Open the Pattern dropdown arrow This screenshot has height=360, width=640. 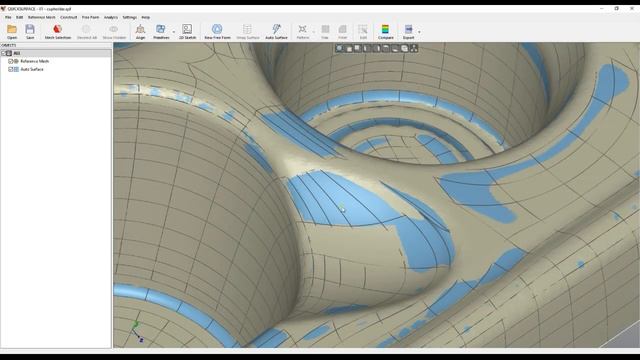pyautogui.click(x=313, y=32)
